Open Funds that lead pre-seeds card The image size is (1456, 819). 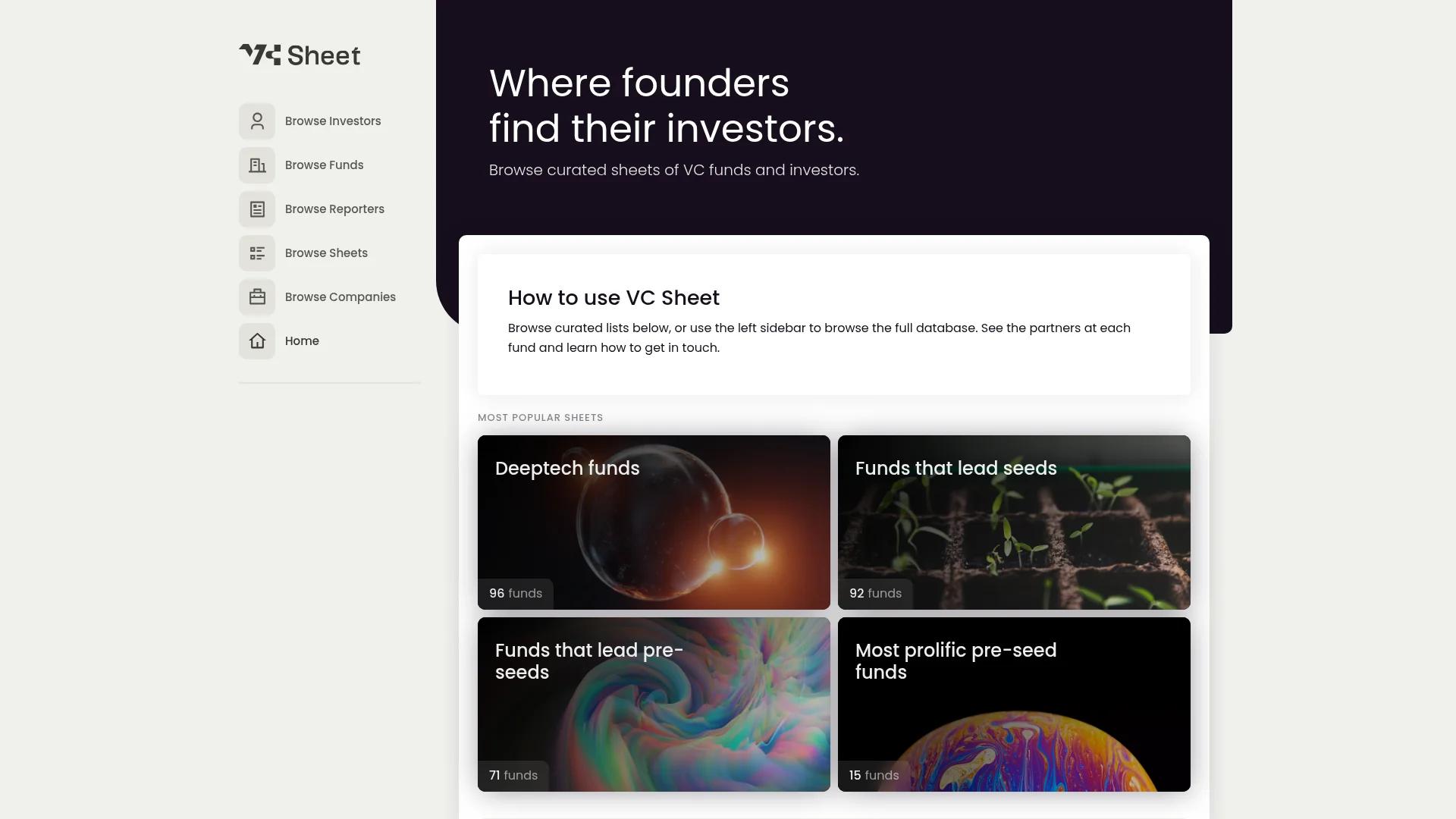(x=654, y=704)
